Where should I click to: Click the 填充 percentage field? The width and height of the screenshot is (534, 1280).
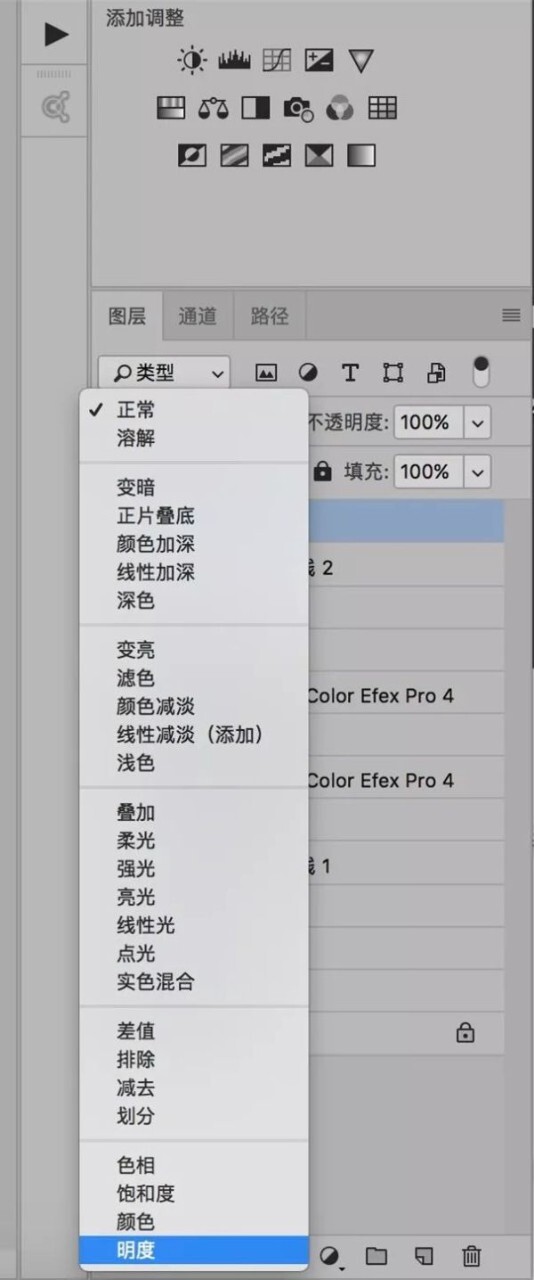coord(429,471)
